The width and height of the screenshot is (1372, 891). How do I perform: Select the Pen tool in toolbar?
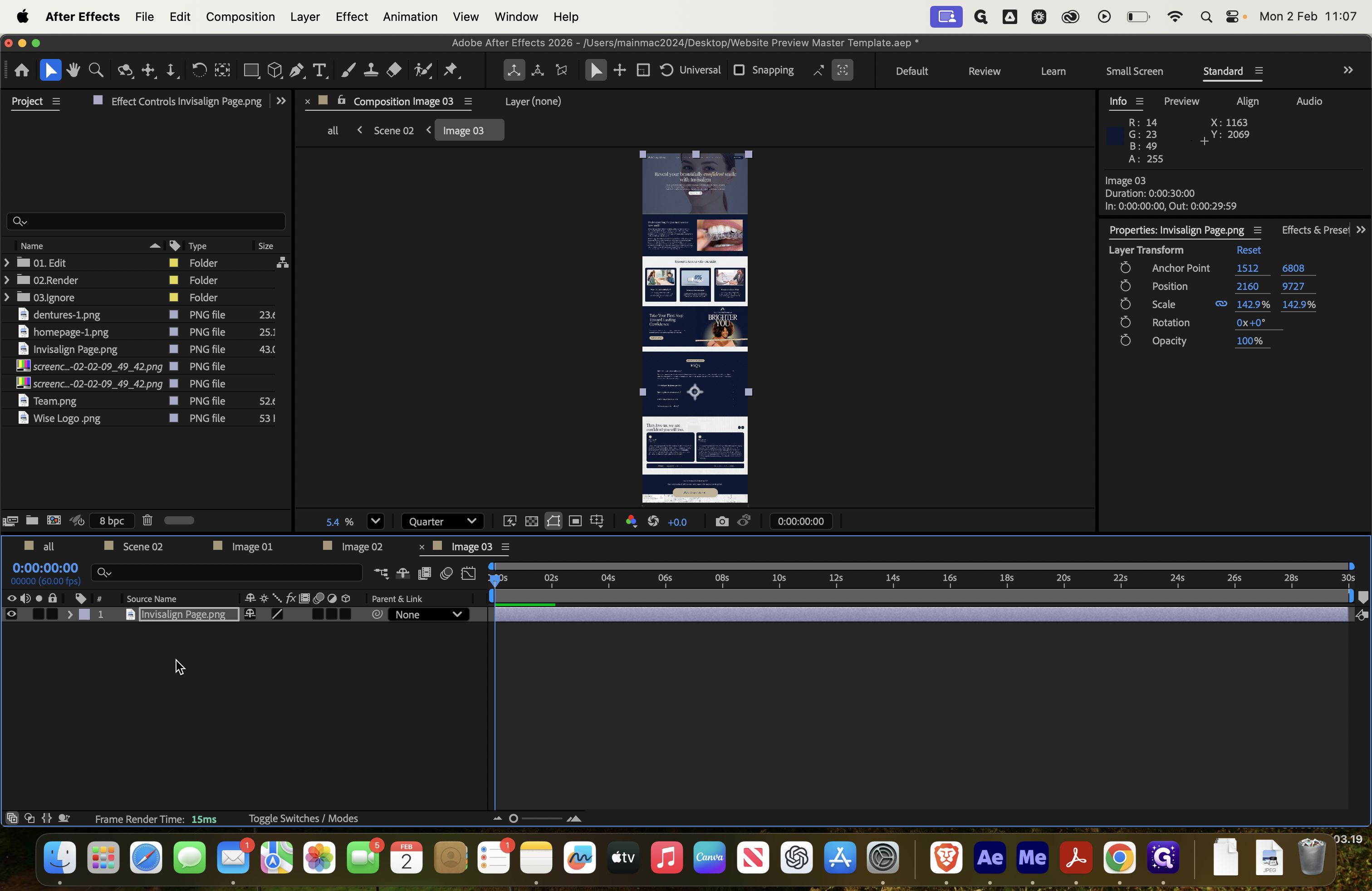[297, 70]
